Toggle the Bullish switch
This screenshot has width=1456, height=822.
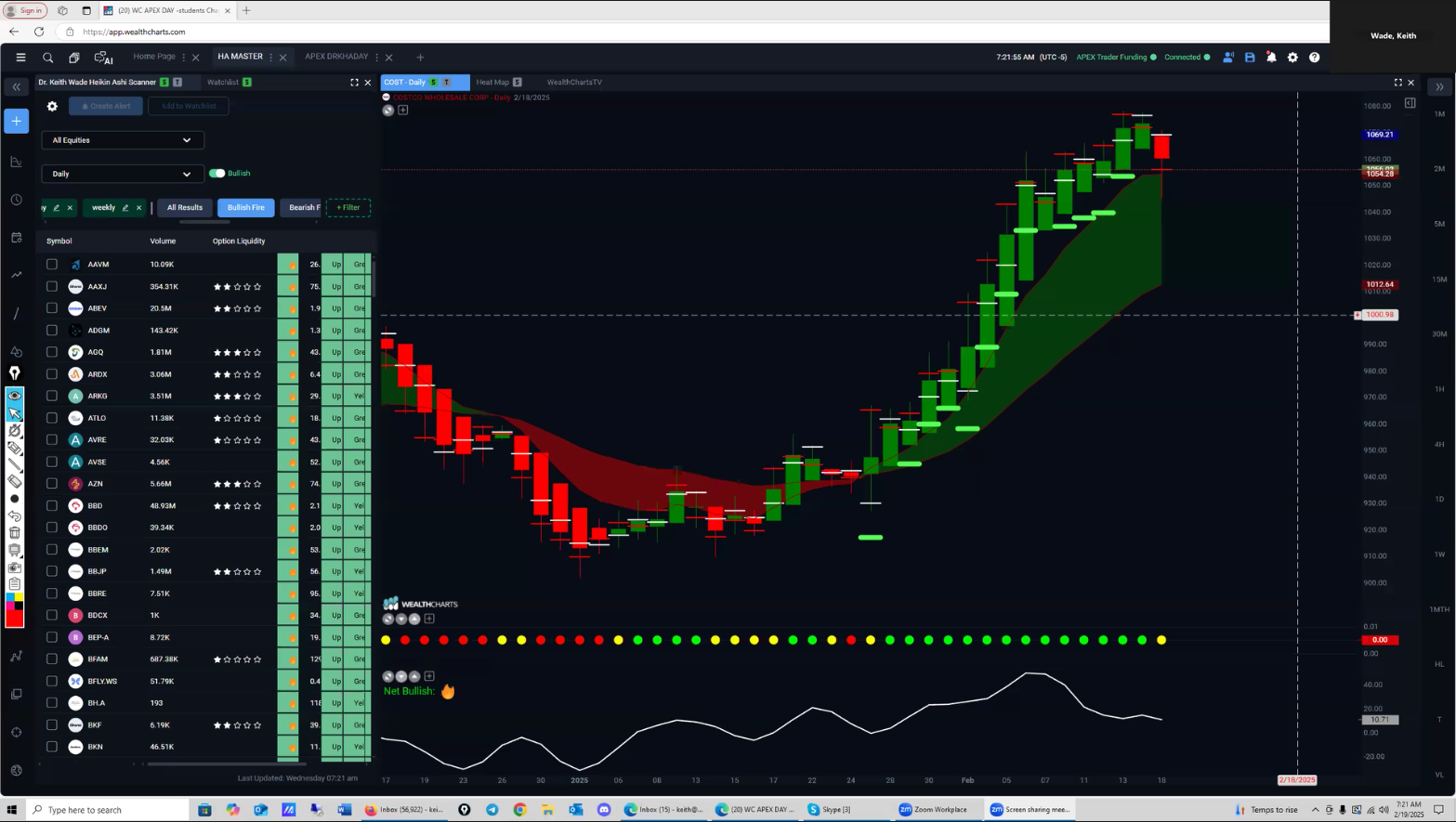click(x=216, y=174)
